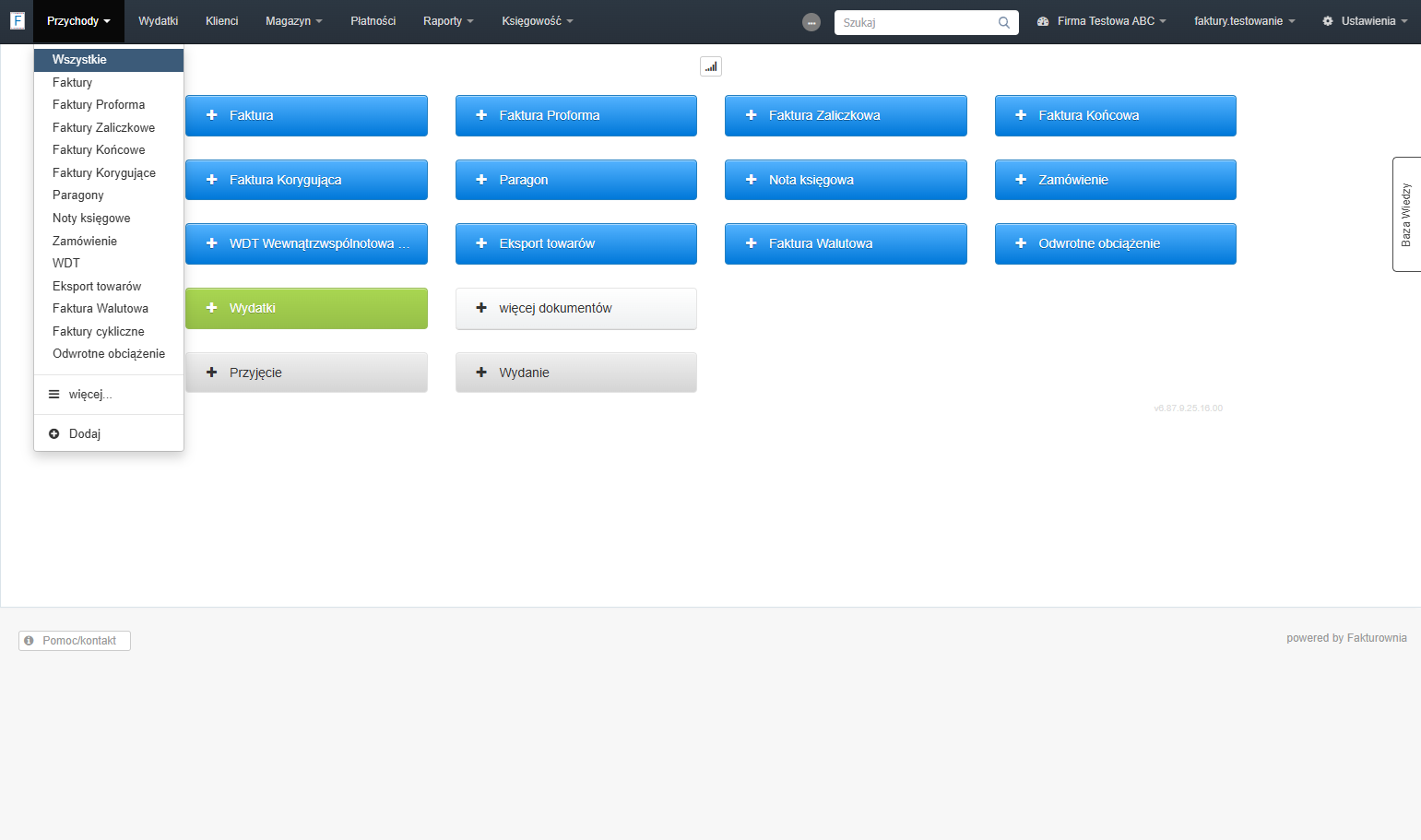The image size is (1421, 840).
Task: Choose Faktury cykliczne from the menu
Action: (x=109, y=332)
